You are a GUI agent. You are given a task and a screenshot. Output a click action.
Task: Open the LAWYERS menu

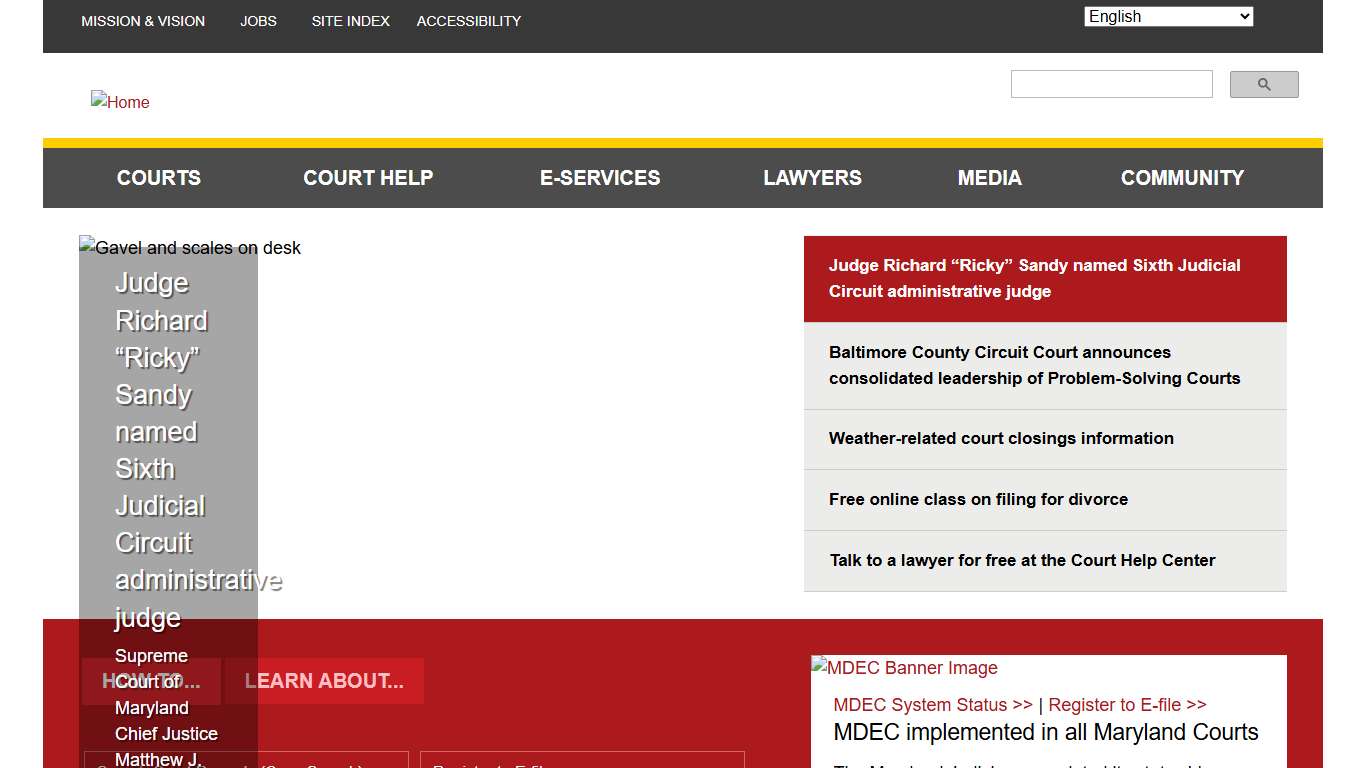coord(812,177)
